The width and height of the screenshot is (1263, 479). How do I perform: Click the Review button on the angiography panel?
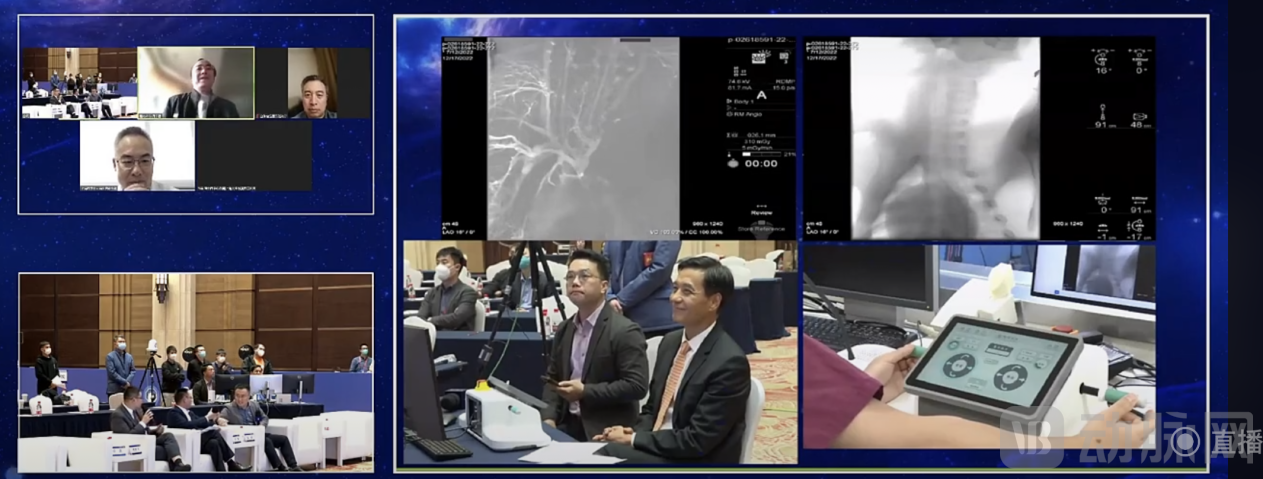(761, 212)
